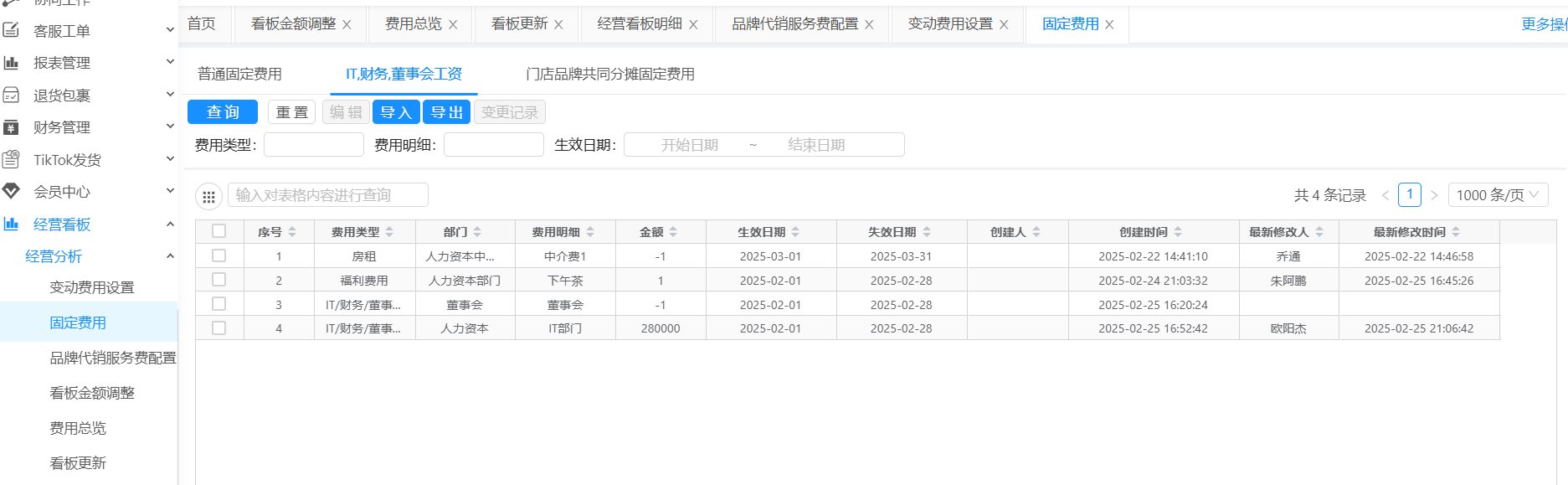The width and height of the screenshot is (1568, 485).
Task: Click the 费用类型 input field
Action: click(314, 145)
